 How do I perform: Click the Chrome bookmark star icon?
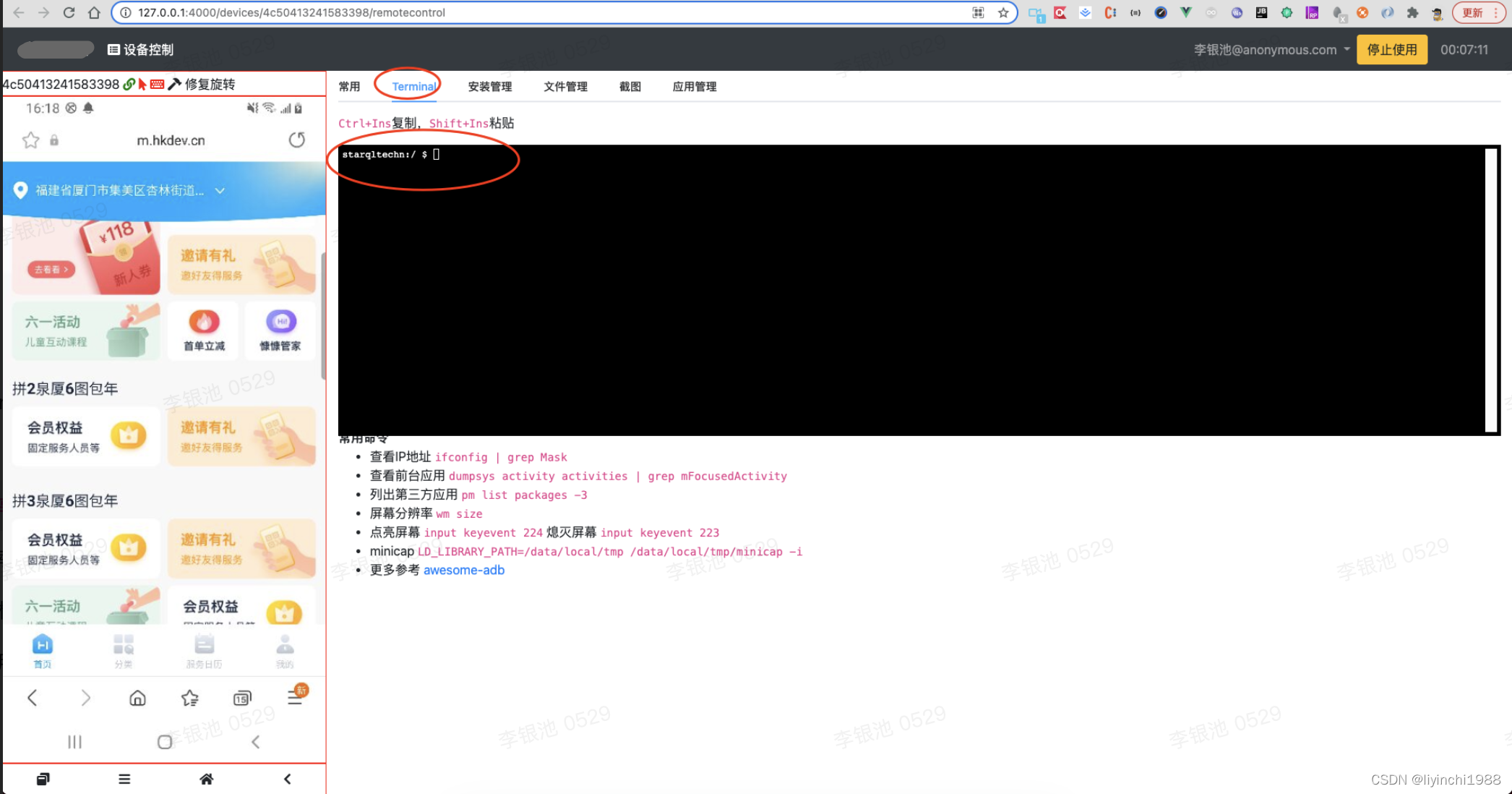[x=1003, y=12]
